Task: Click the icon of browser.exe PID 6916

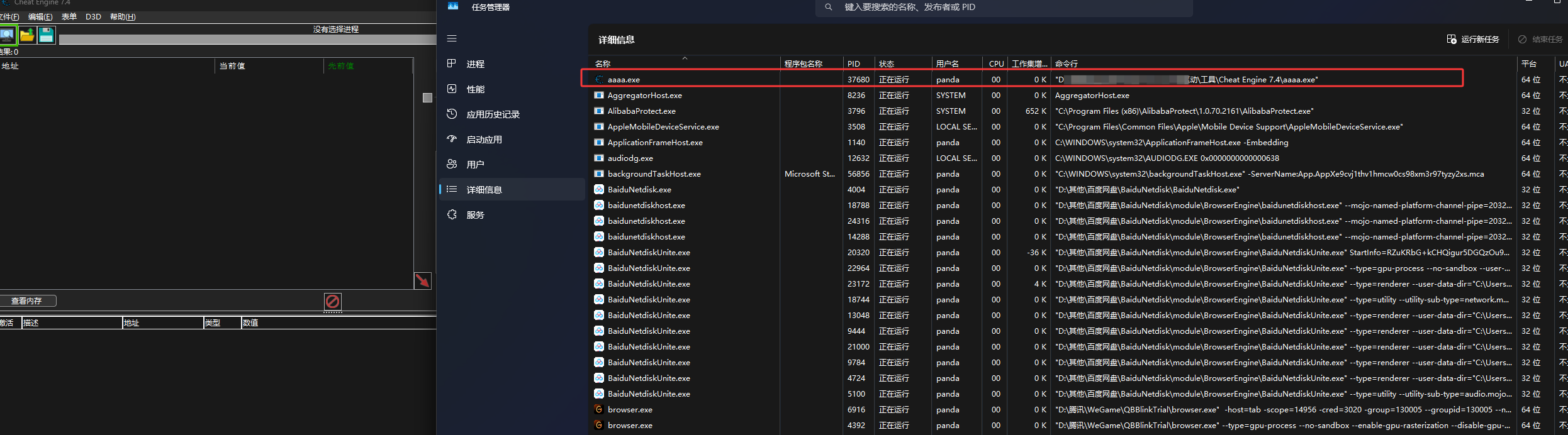Action: [x=599, y=409]
